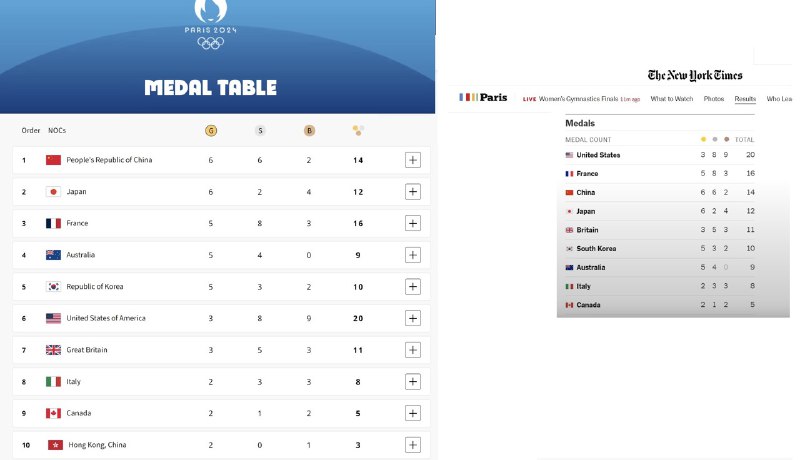The width and height of the screenshot is (800, 460).
Task: Open Women's Gymnastics Finals live link
Action: click(x=580, y=99)
